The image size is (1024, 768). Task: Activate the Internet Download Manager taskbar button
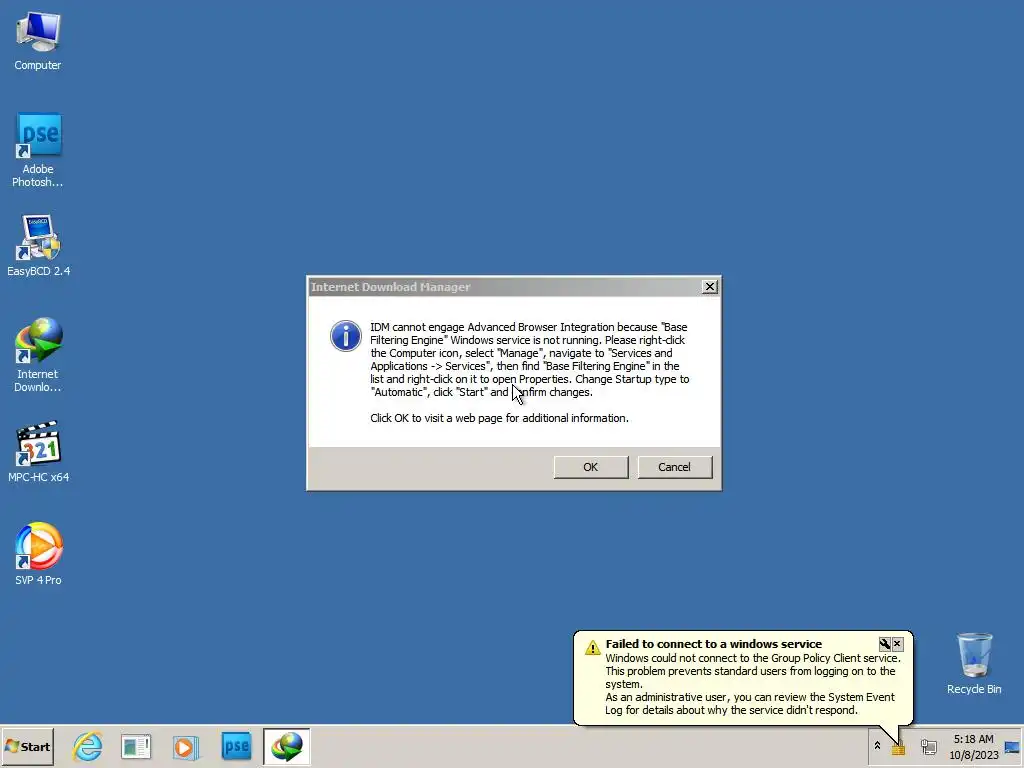coord(287,746)
